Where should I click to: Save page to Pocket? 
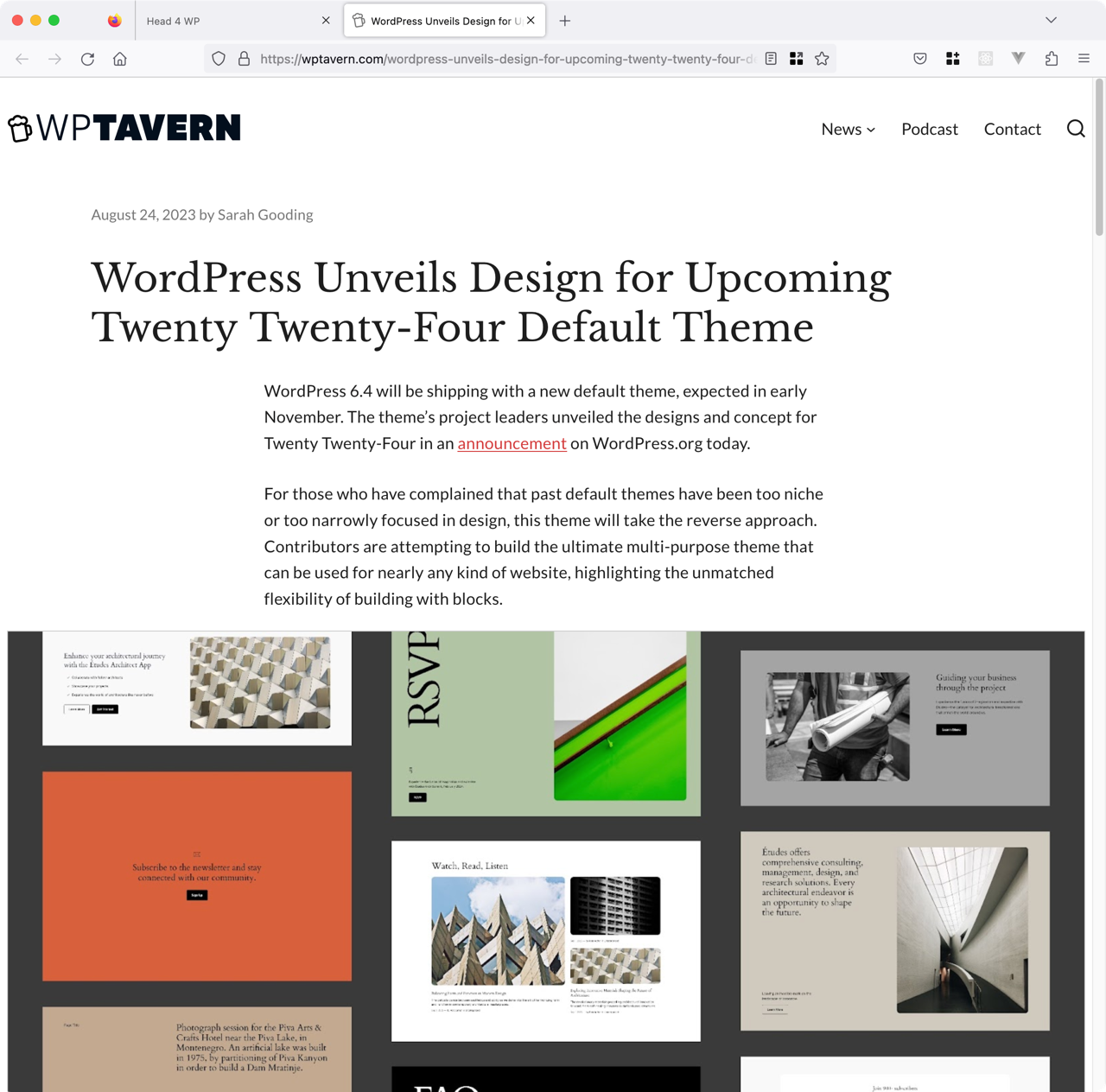pos(920,59)
